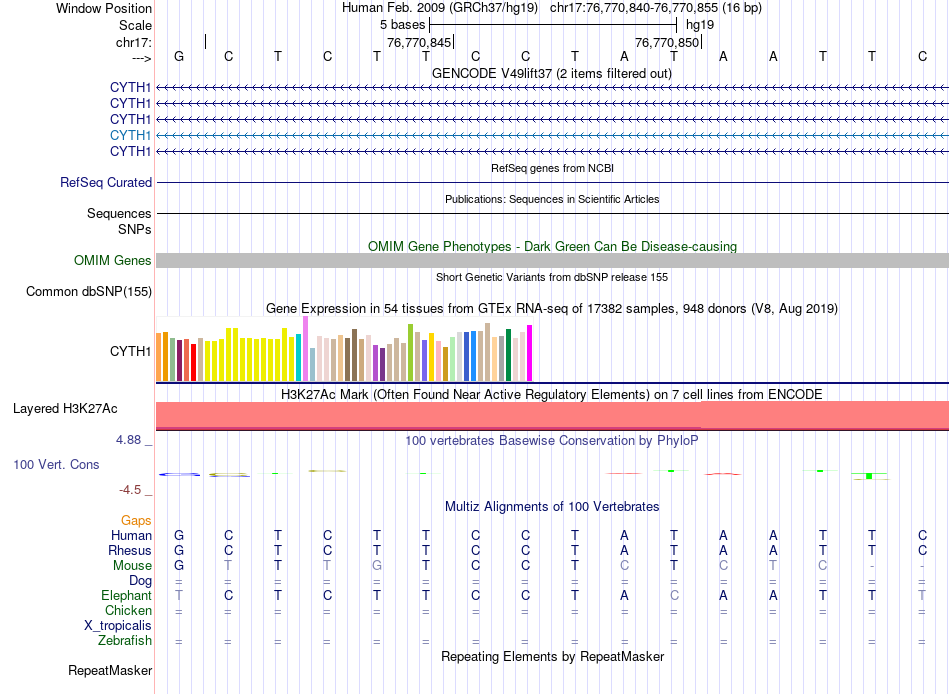Open 'RefSeq genes from NCBI' track title
950x694 pixels.
click(x=553, y=168)
